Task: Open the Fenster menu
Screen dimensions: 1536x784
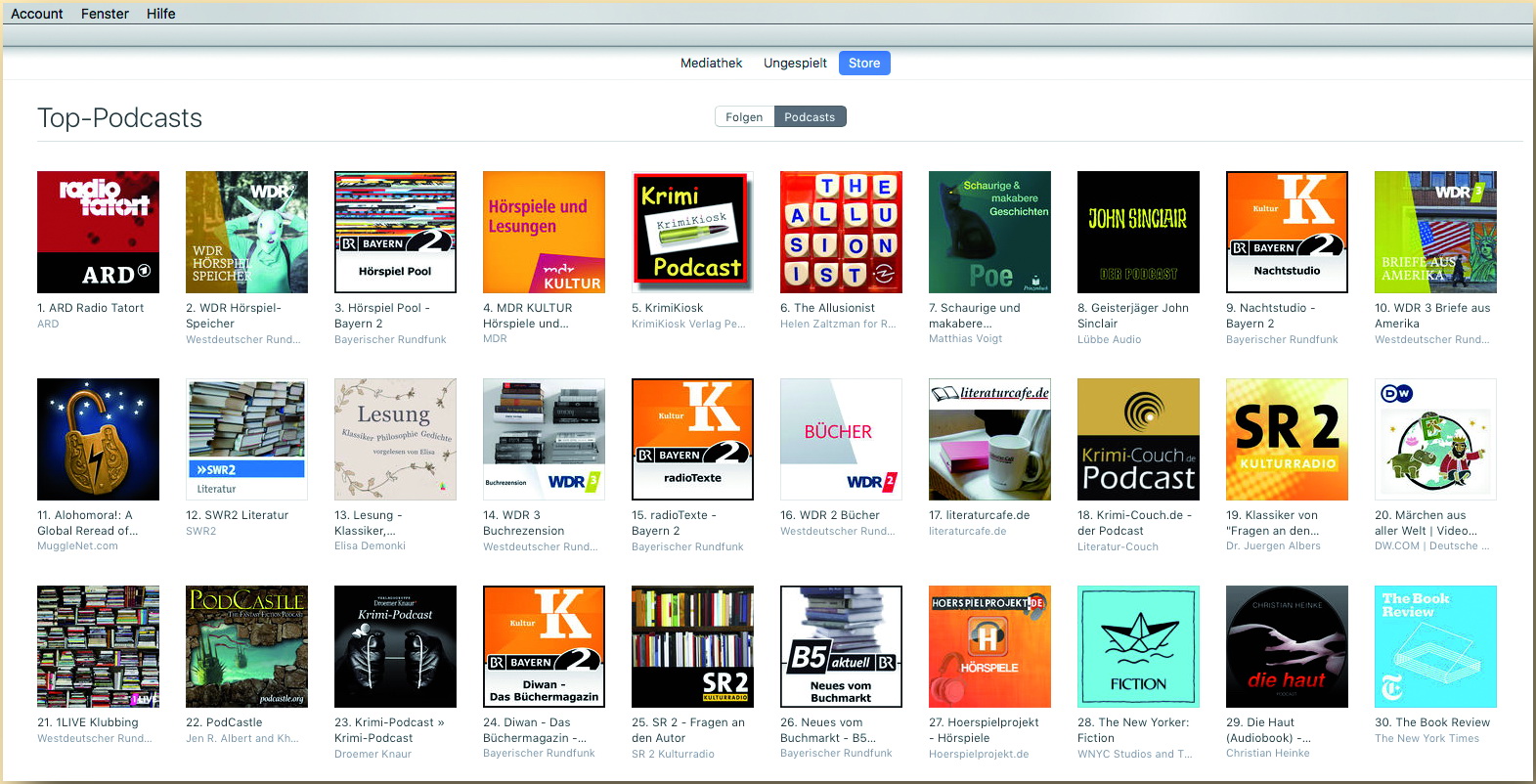Action: point(105,14)
